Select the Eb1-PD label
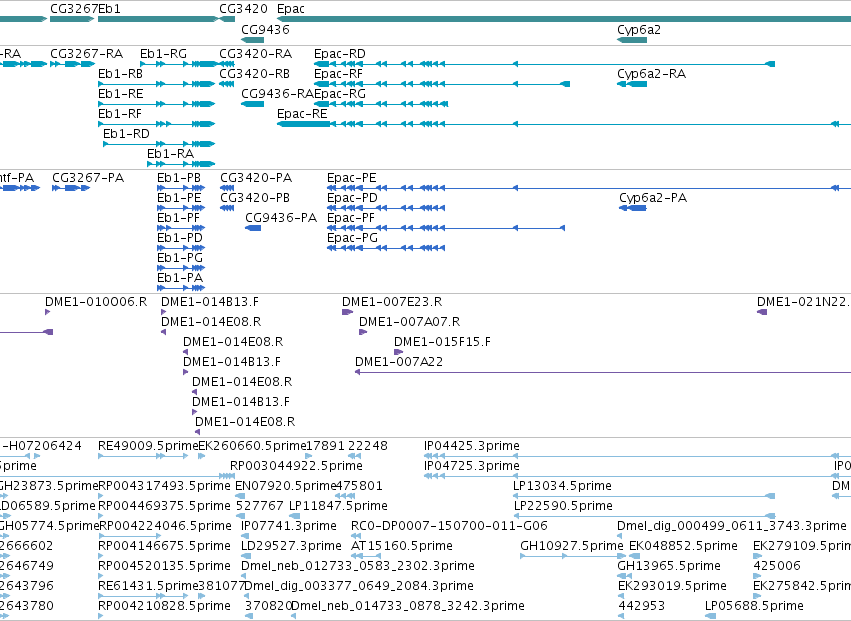This screenshot has height=621, width=851. 180,238
